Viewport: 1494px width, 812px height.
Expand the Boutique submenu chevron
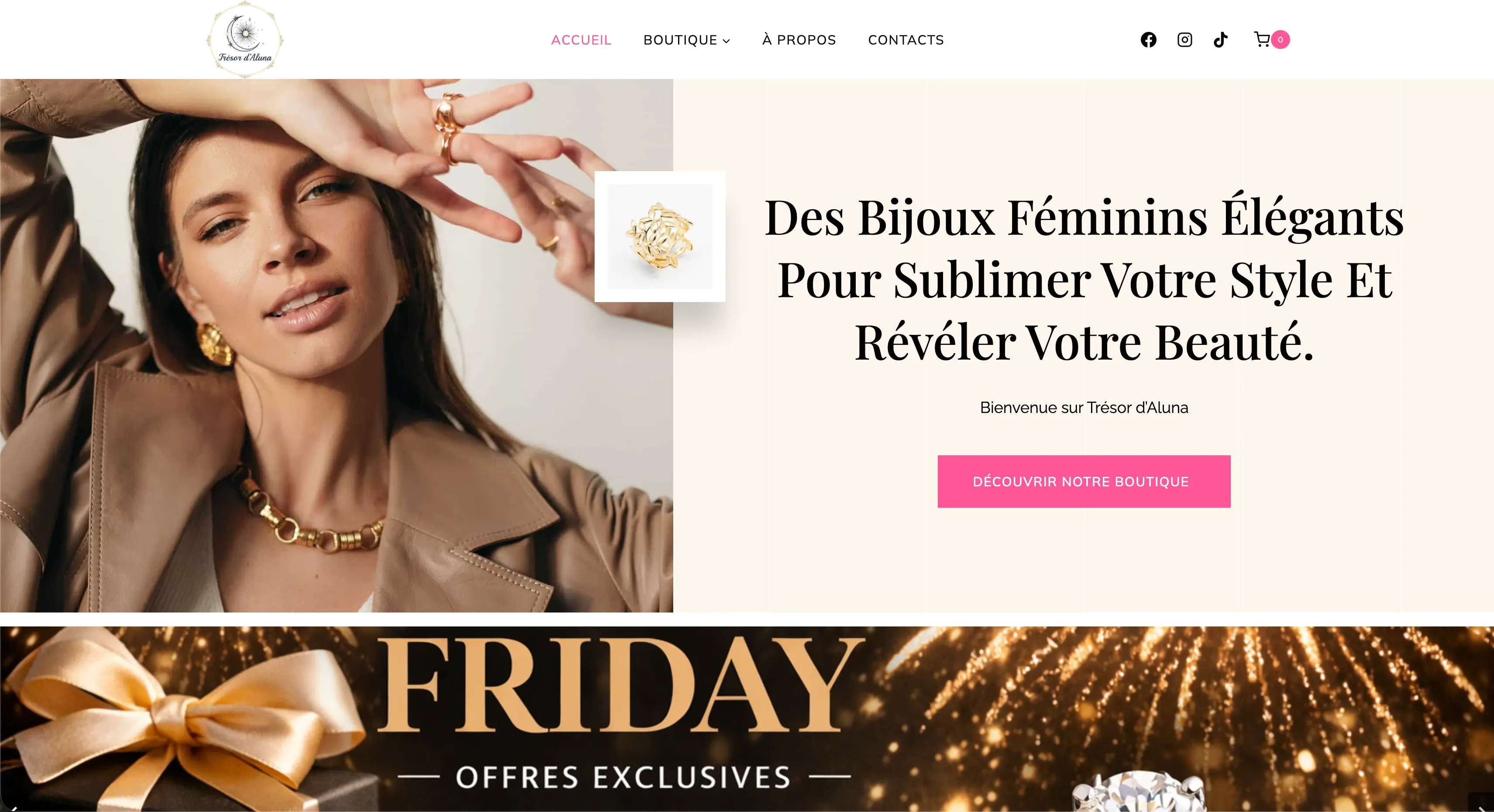pos(726,41)
